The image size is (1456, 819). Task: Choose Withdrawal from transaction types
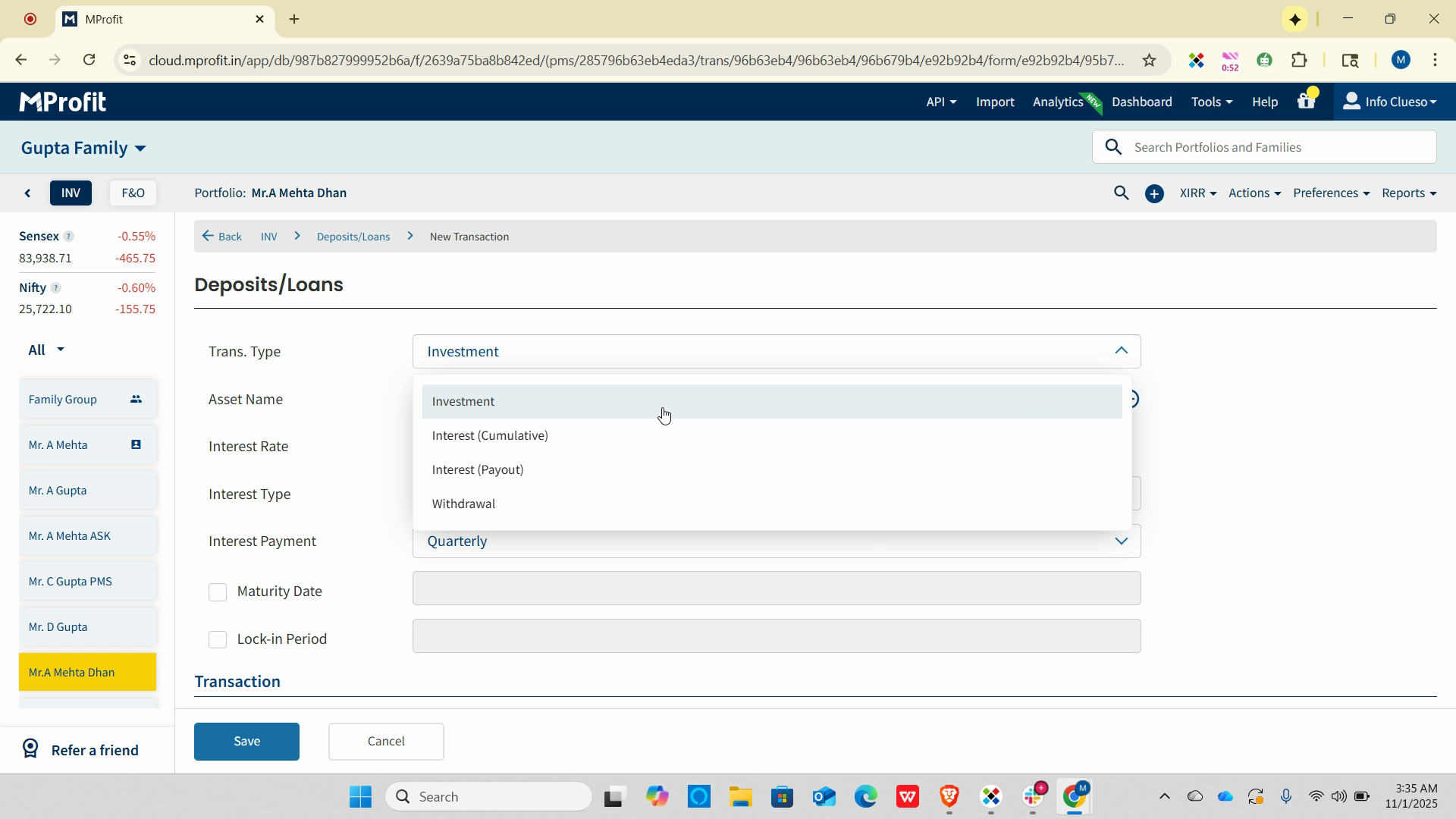463,504
